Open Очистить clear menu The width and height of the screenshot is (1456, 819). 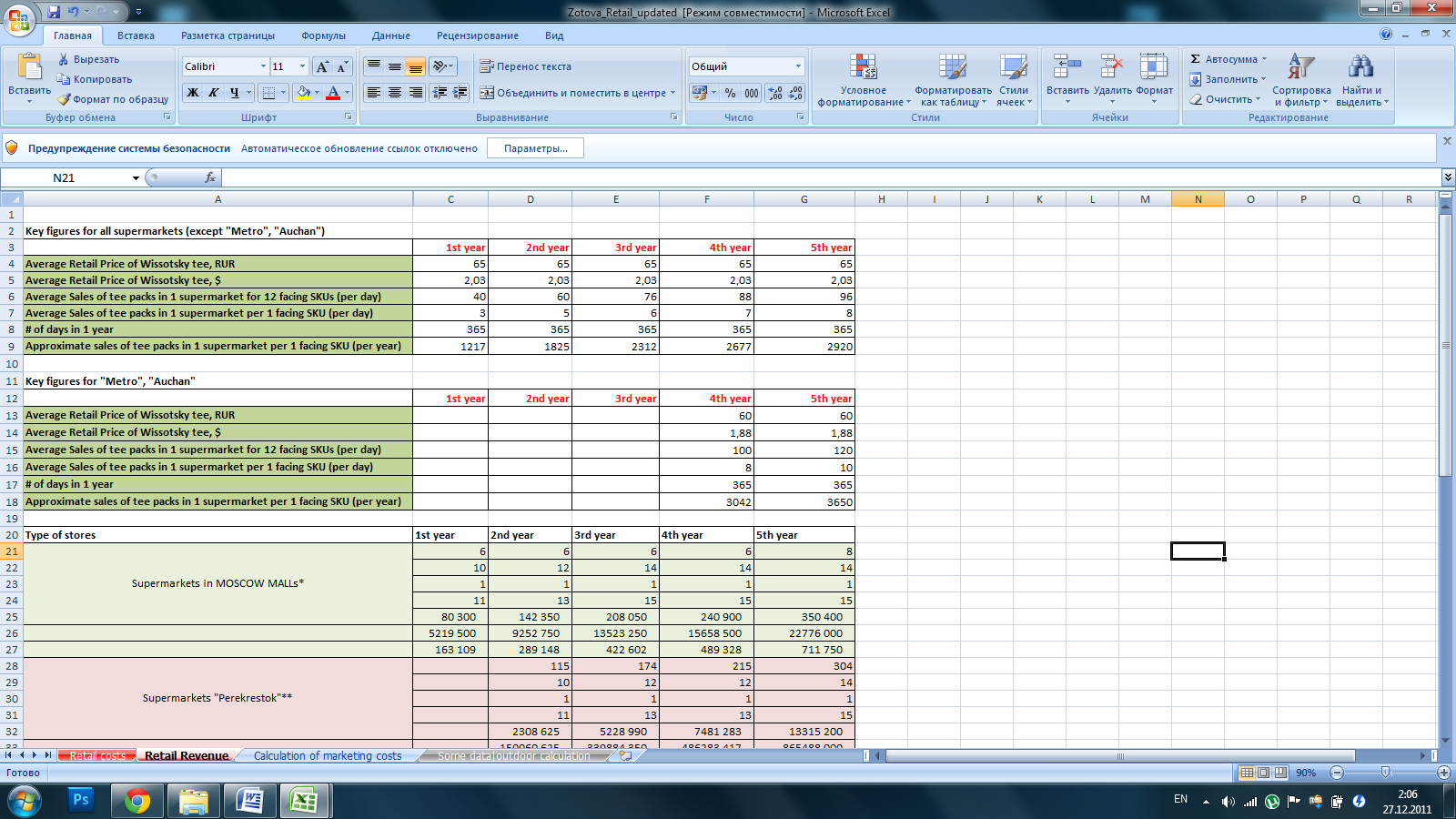click(x=1225, y=99)
